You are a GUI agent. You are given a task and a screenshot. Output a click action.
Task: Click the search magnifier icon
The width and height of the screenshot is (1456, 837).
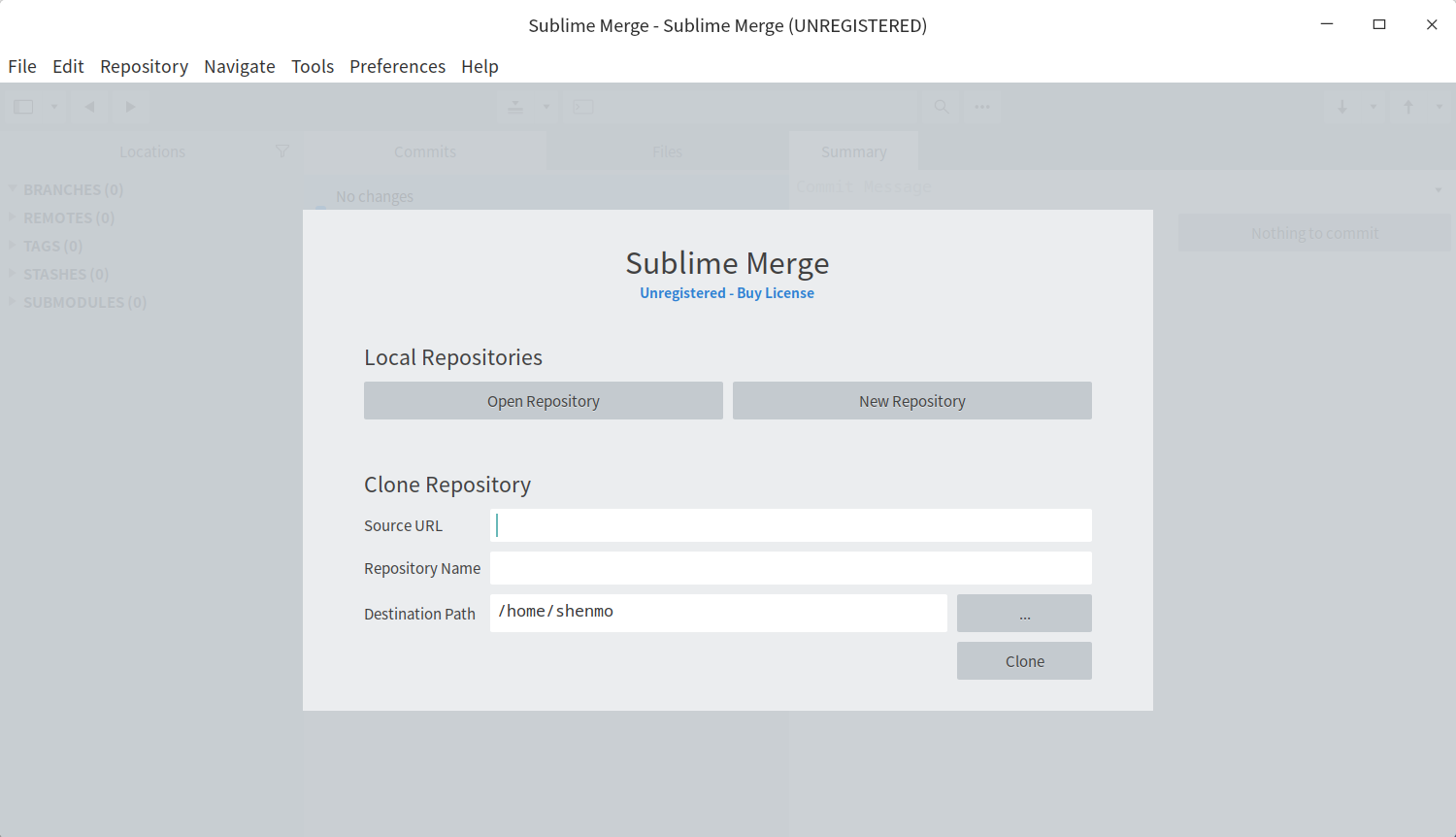941,107
